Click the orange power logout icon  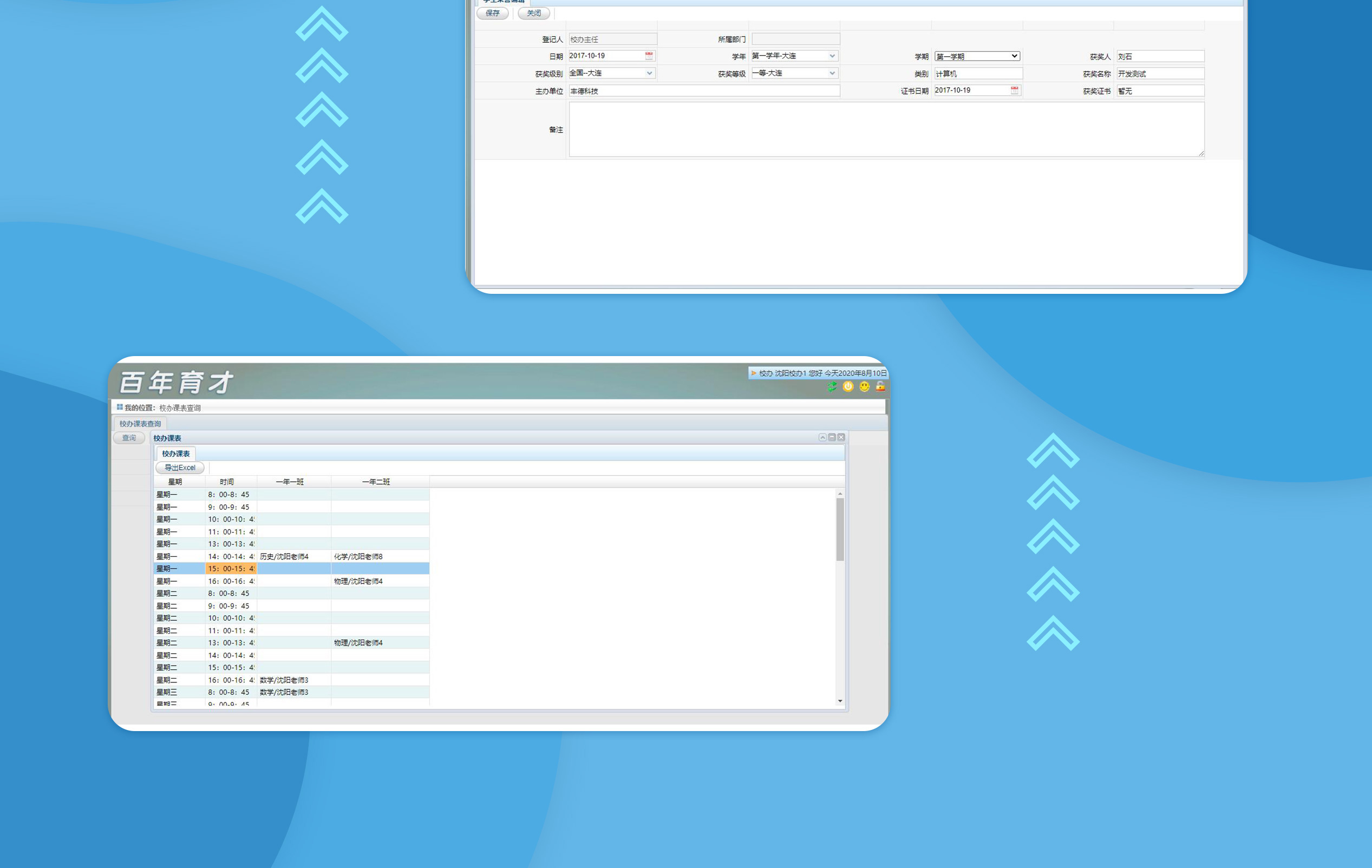click(848, 387)
